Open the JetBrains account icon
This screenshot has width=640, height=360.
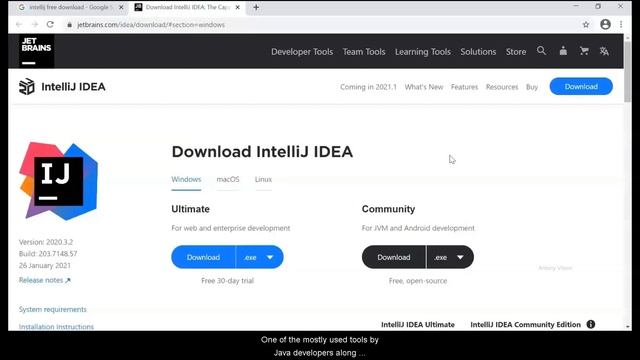[x=563, y=51]
